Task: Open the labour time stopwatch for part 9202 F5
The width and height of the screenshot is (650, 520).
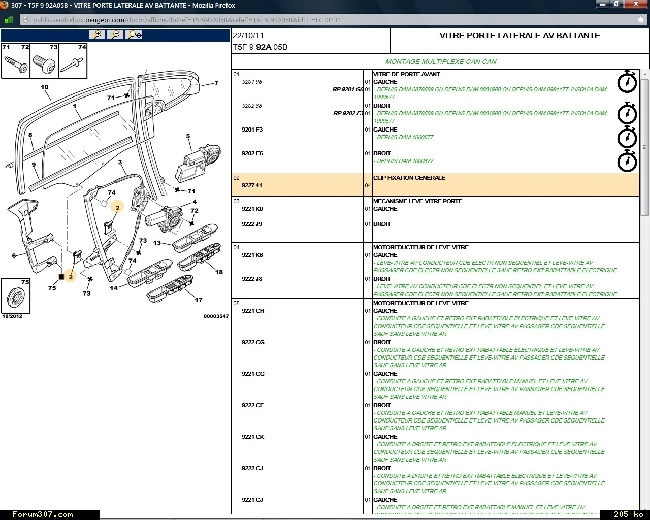Action: [627, 161]
